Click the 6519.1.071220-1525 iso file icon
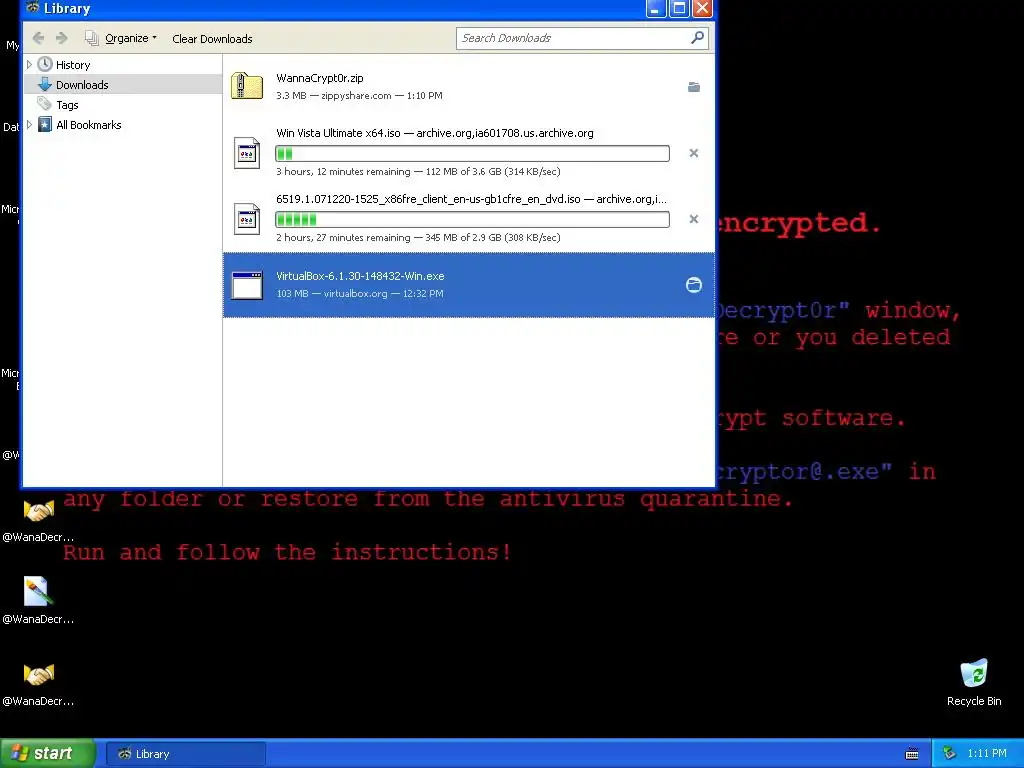This screenshot has width=1024, height=768. pos(247,219)
